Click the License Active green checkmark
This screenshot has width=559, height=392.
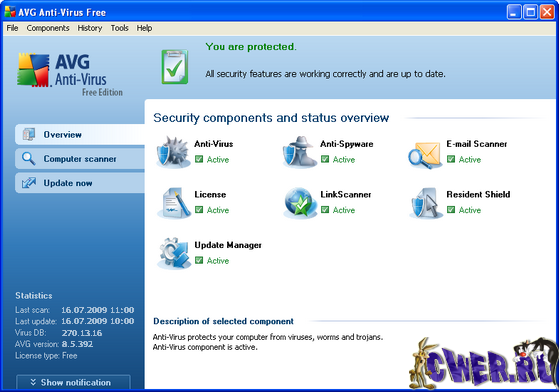(199, 210)
